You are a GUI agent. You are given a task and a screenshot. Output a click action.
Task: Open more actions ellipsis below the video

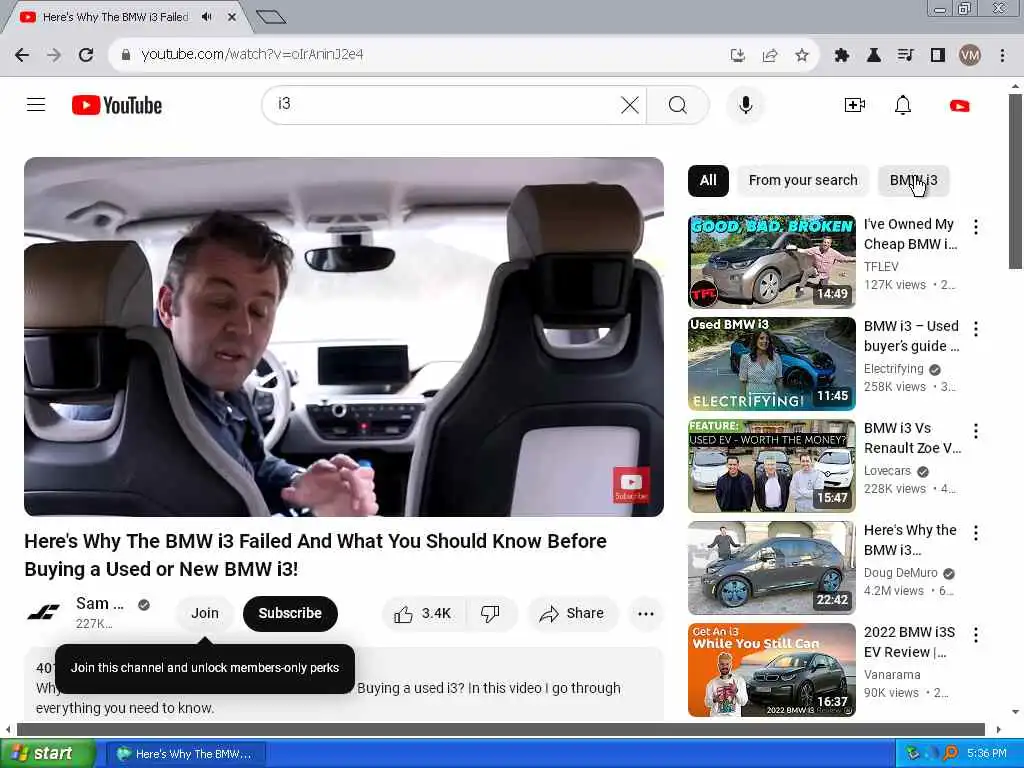click(645, 613)
